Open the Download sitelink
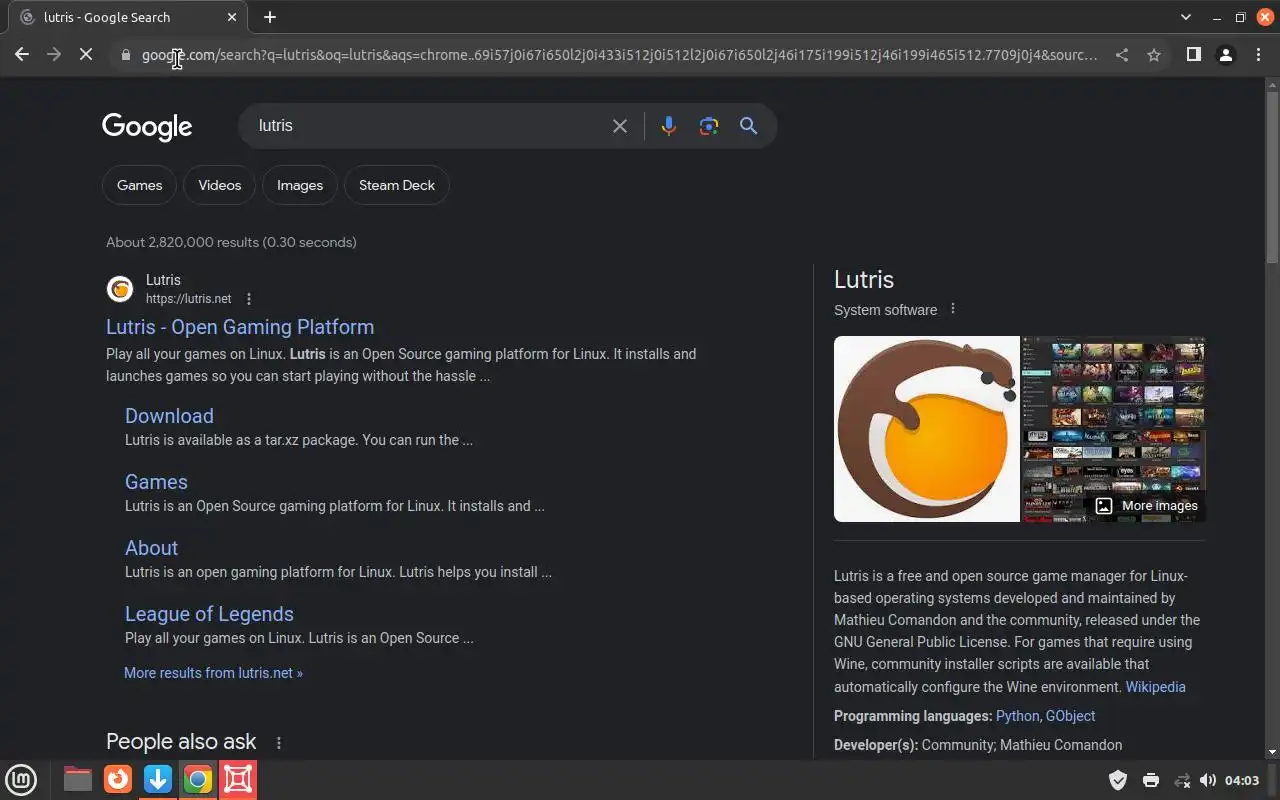The width and height of the screenshot is (1280, 800). pyautogui.click(x=169, y=416)
